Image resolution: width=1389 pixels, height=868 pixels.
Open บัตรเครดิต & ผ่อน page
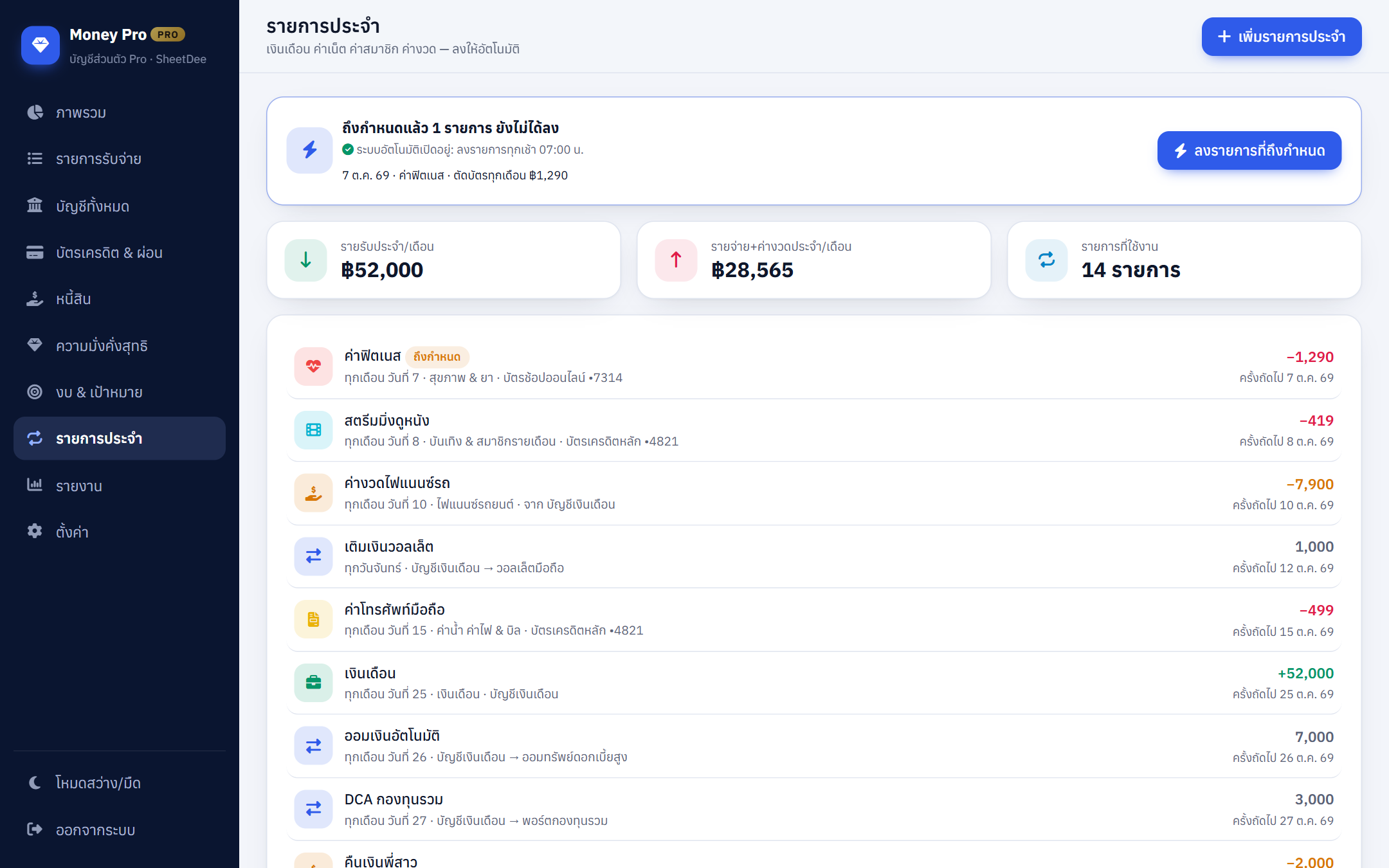coord(120,253)
